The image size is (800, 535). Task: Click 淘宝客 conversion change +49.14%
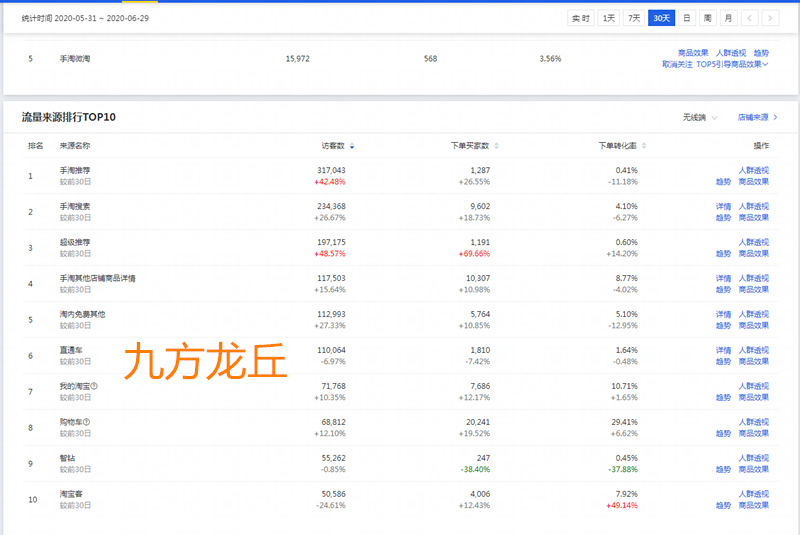[x=622, y=505]
